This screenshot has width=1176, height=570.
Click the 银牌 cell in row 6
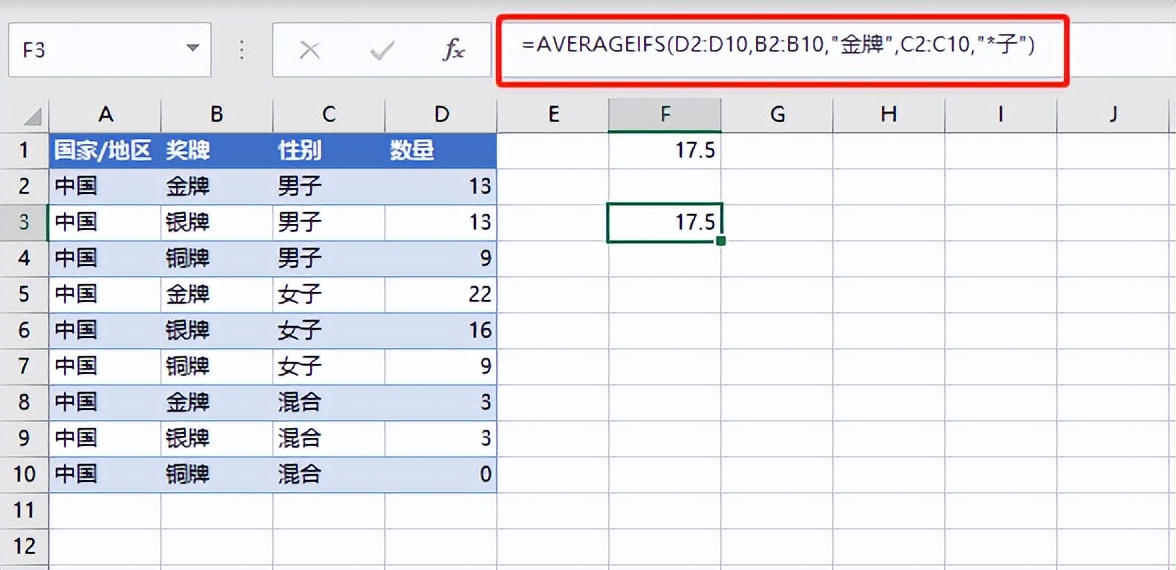(x=217, y=331)
